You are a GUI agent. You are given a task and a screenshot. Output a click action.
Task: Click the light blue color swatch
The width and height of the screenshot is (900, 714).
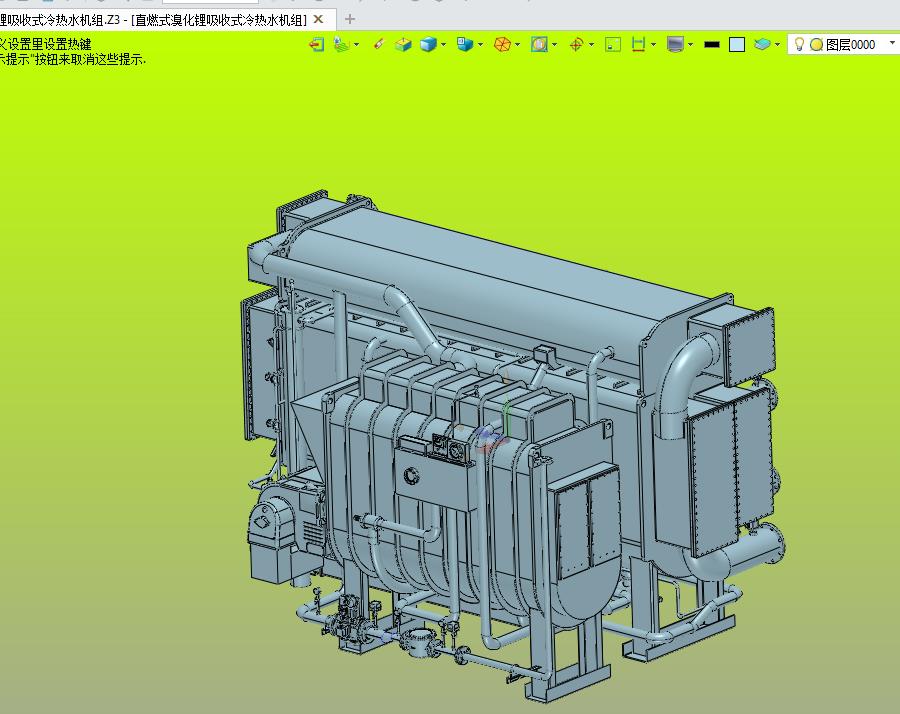click(737, 44)
